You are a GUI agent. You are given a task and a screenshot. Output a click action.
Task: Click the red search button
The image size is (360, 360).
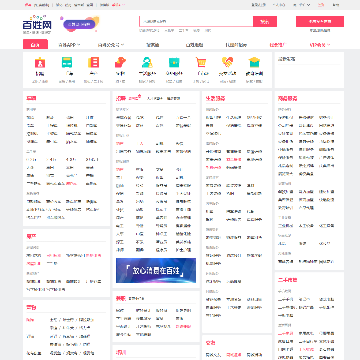click(x=265, y=22)
